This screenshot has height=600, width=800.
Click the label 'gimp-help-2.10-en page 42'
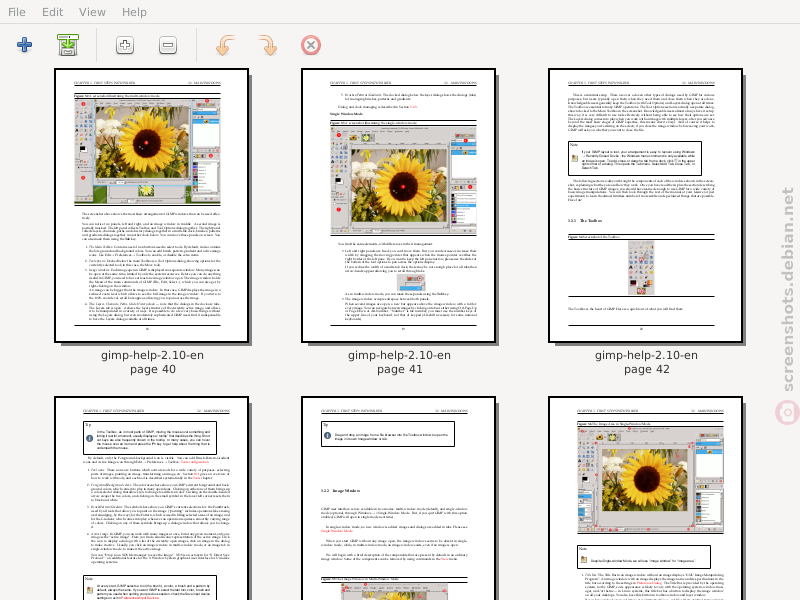point(646,362)
